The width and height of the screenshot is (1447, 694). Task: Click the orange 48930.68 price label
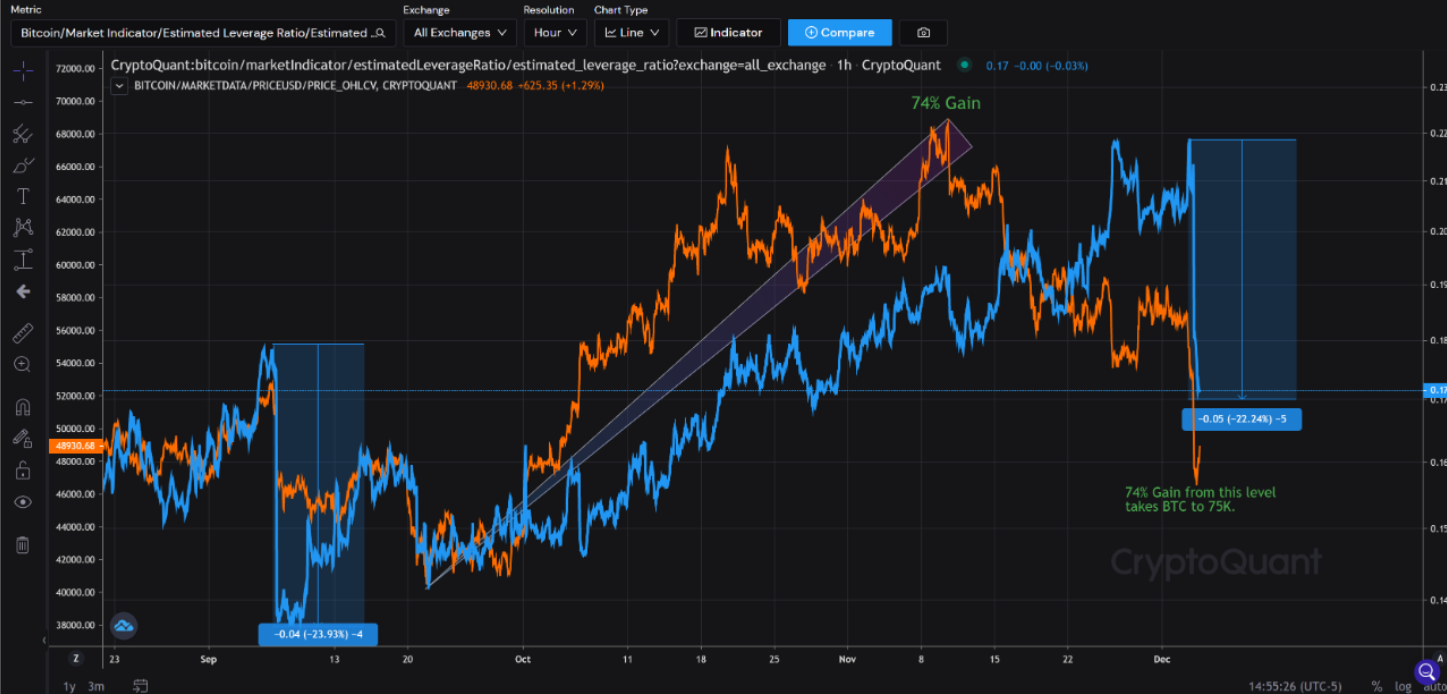point(75,445)
